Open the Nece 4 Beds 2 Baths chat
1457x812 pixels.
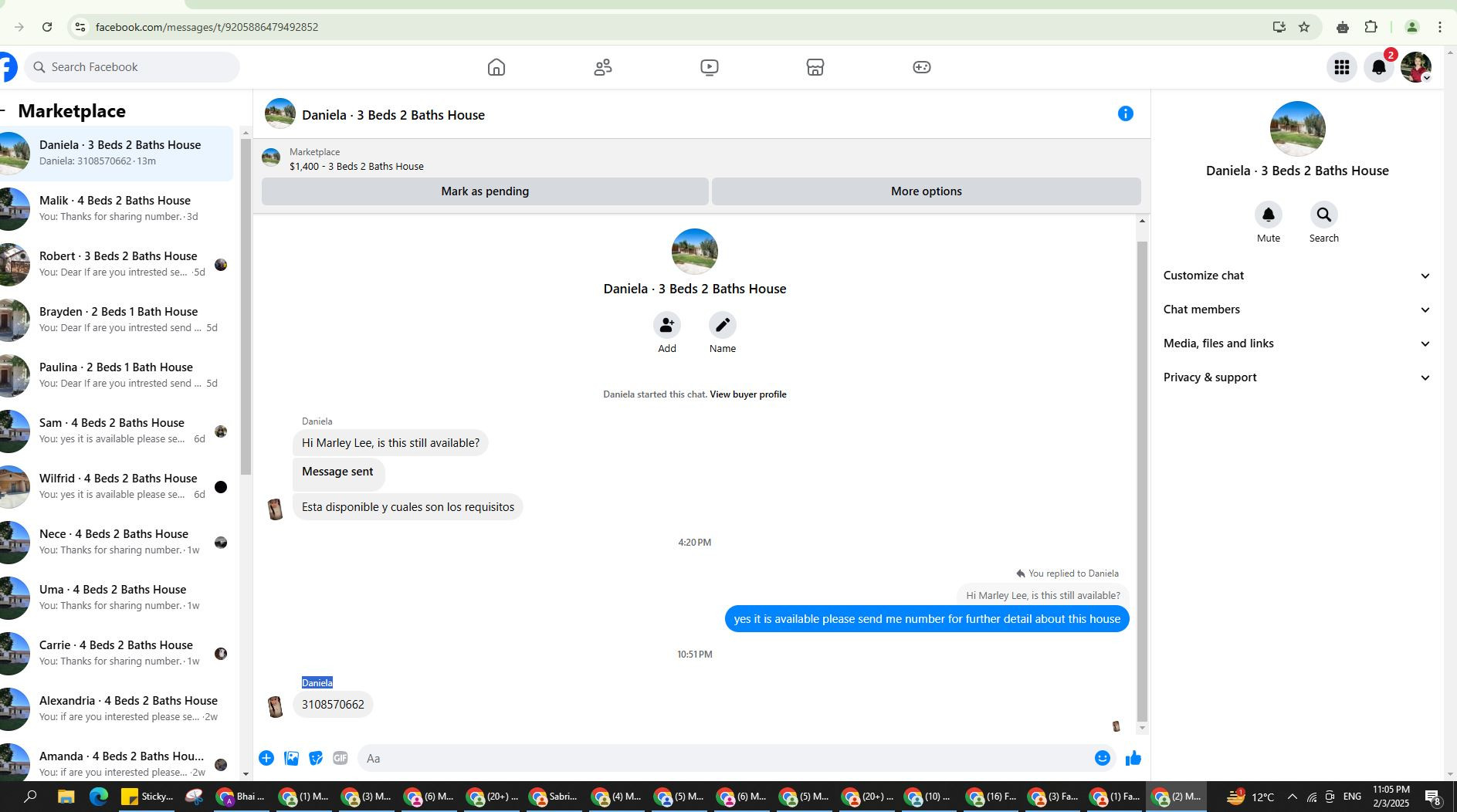pyautogui.click(x=116, y=542)
